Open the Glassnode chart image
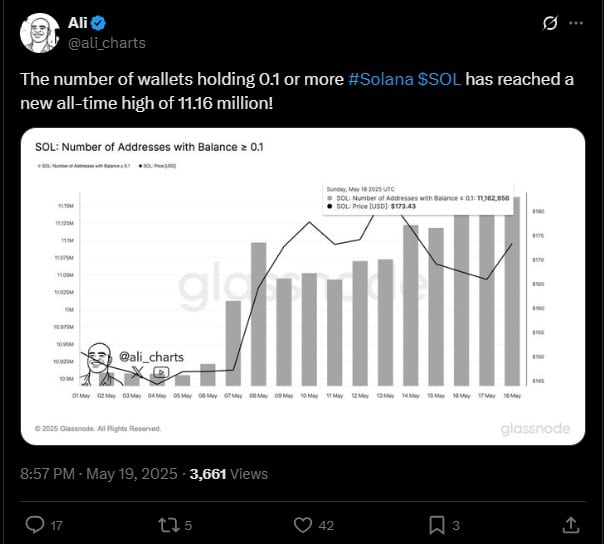This screenshot has width=604, height=544. coord(303,286)
